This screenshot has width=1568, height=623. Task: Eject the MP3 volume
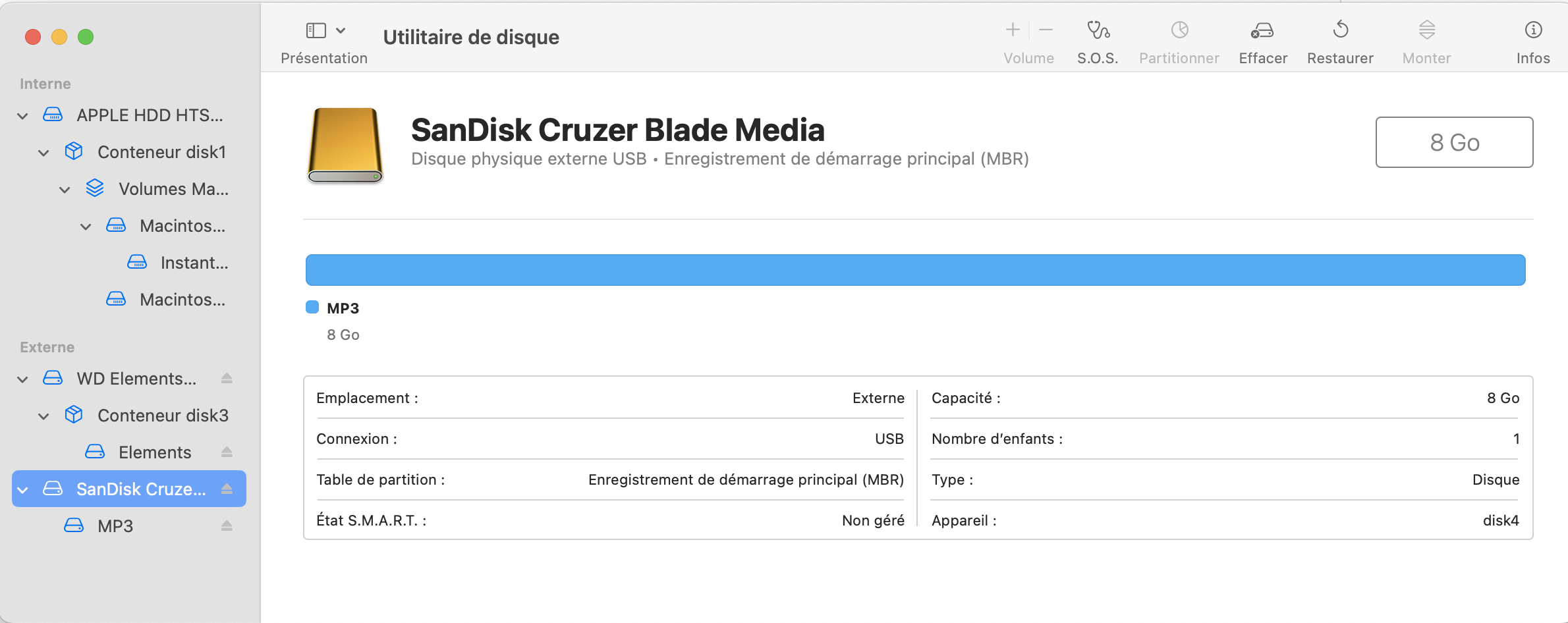pyautogui.click(x=227, y=526)
